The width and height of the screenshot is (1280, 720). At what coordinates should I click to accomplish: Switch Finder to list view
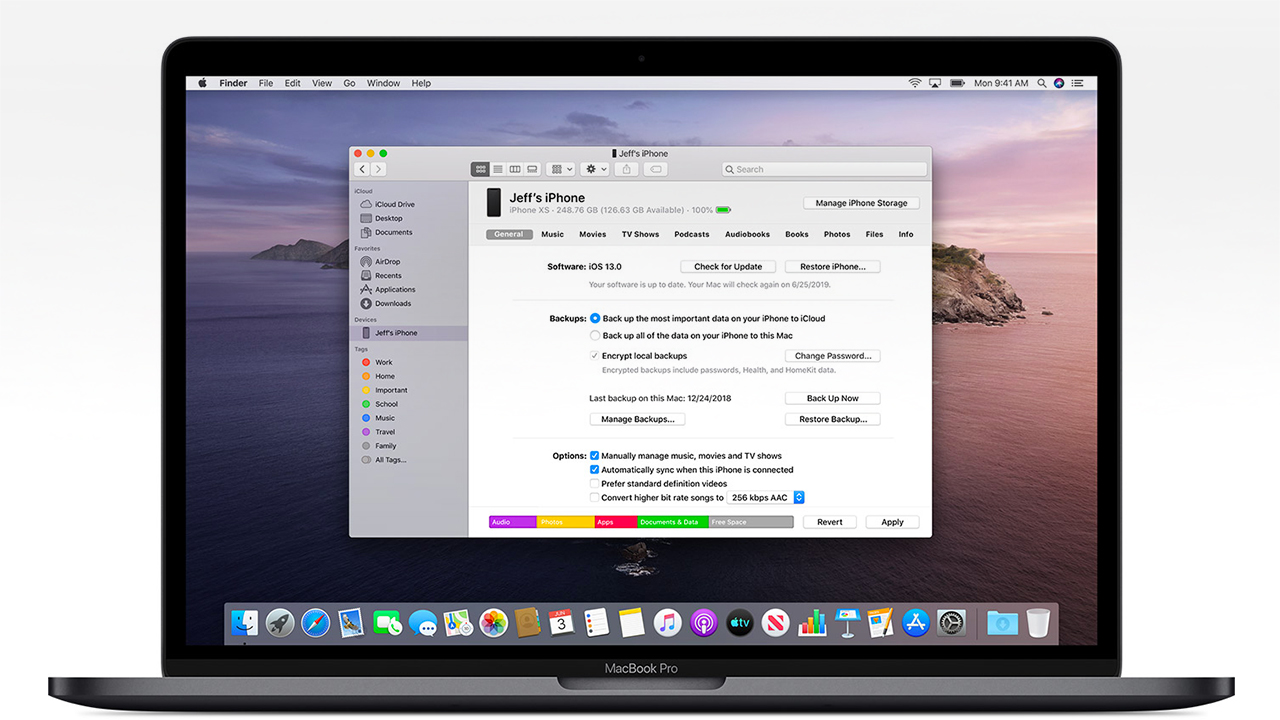pos(497,170)
